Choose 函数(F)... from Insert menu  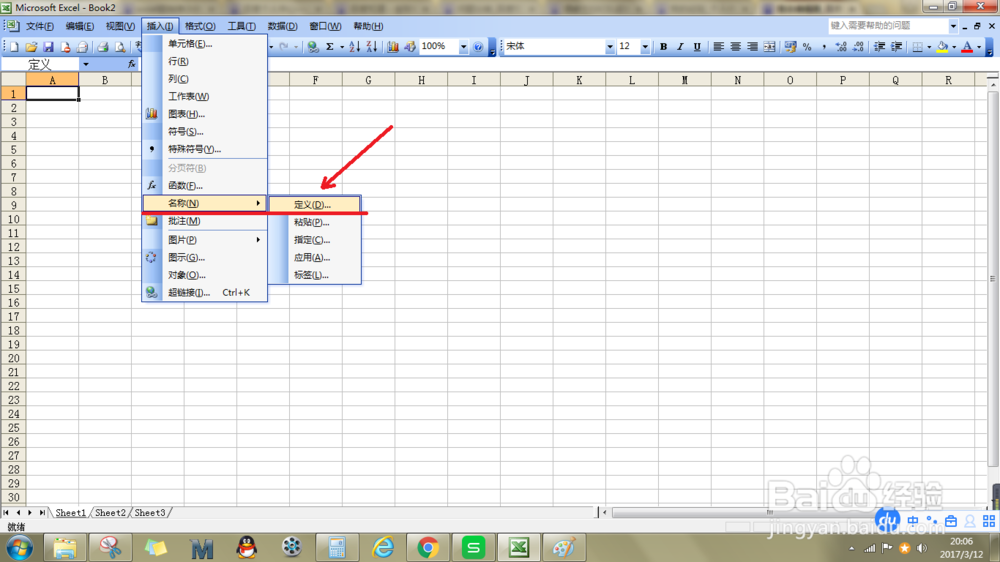coord(205,186)
